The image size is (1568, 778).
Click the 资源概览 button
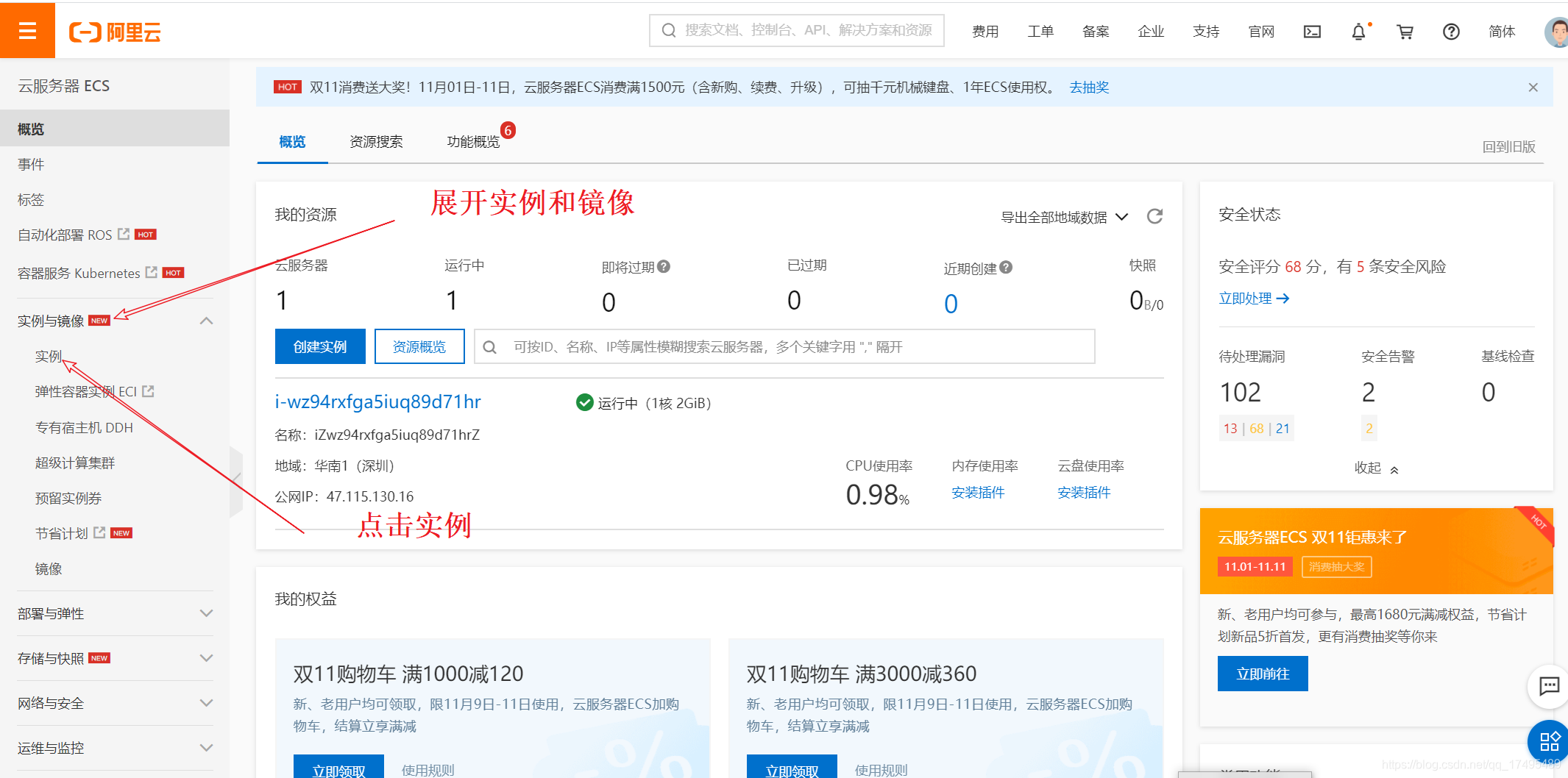tap(419, 346)
